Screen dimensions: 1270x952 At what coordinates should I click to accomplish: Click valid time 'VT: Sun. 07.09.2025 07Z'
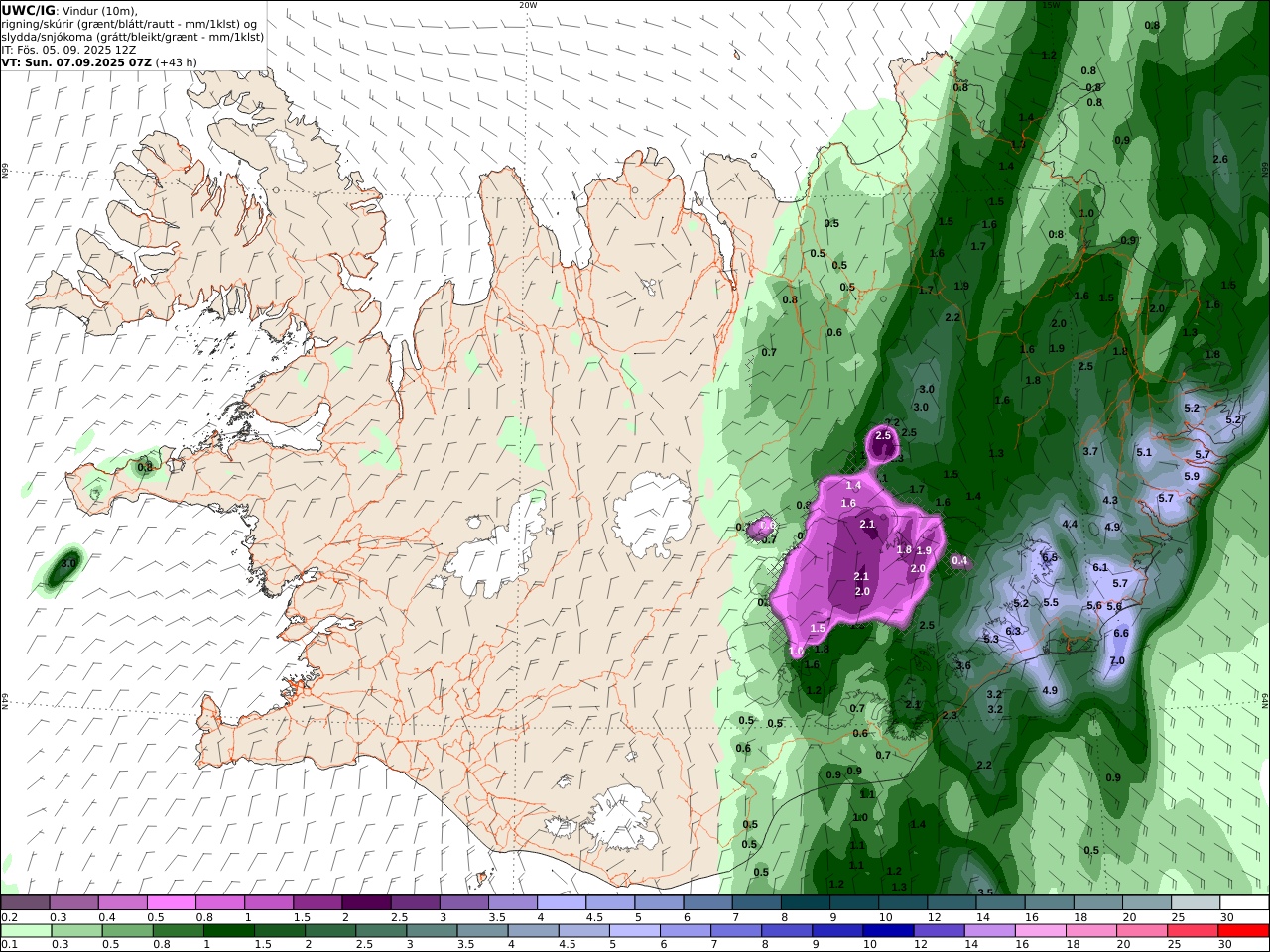tap(75, 62)
